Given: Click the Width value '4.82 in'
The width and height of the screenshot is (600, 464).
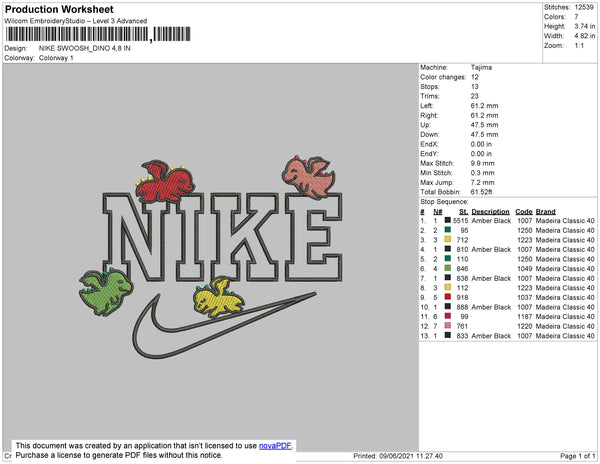Looking at the screenshot, I should pyautogui.click(x=584, y=36).
